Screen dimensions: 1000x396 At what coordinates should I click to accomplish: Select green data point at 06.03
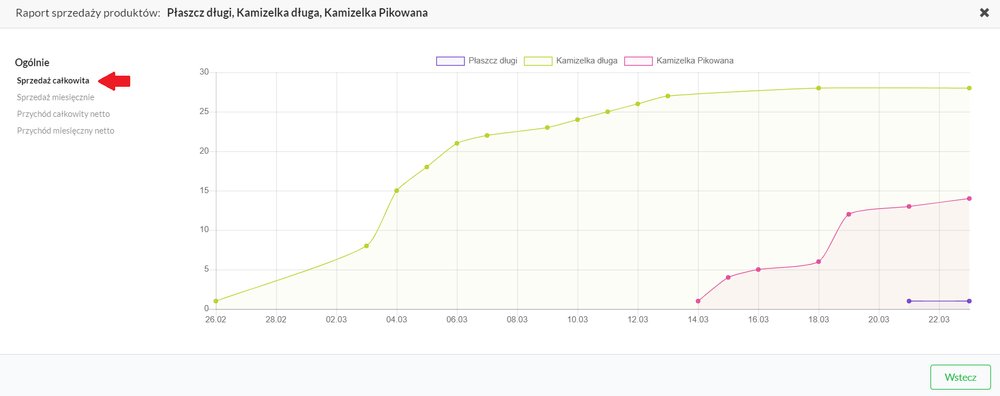click(x=457, y=143)
